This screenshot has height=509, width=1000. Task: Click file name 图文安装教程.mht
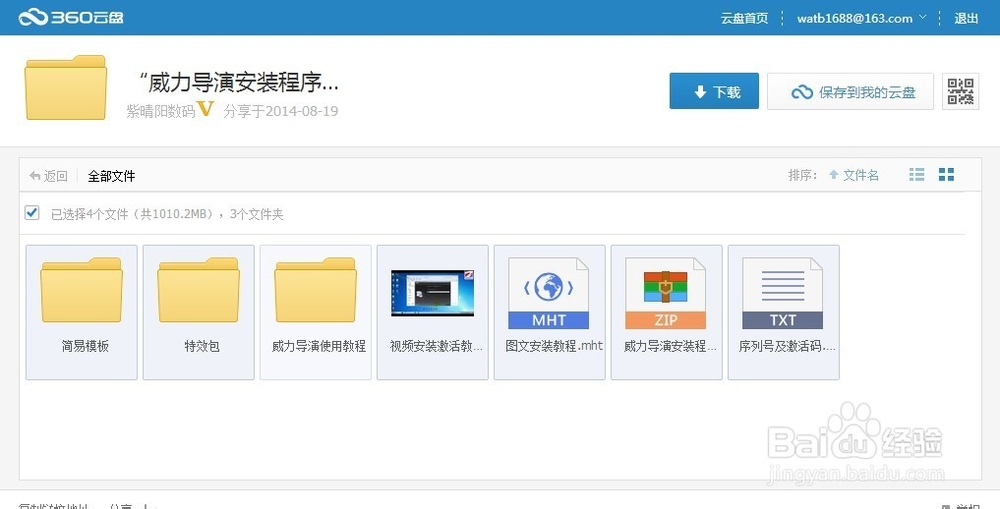pos(554,346)
